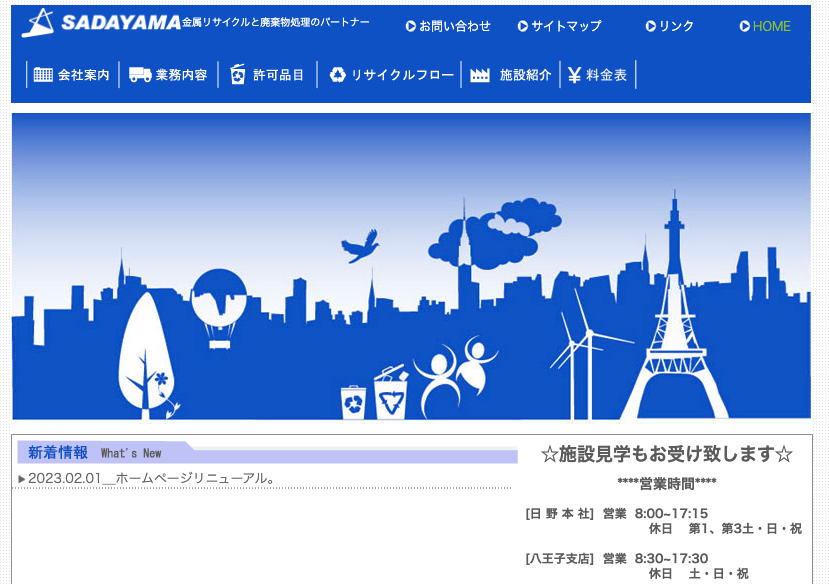Click the recycle bin icon for 許可品目
Screen dimensions: 829x584
pos(237,75)
